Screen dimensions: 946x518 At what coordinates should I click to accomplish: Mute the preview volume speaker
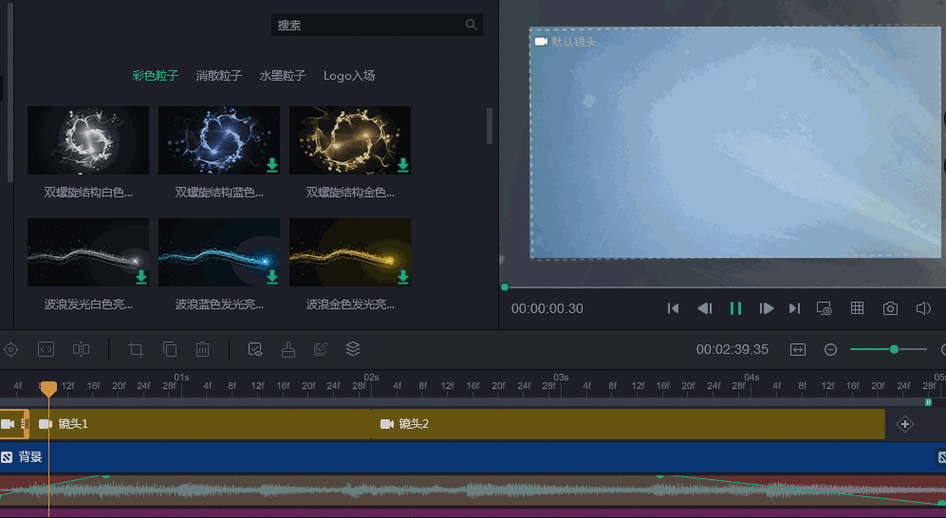point(923,308)
